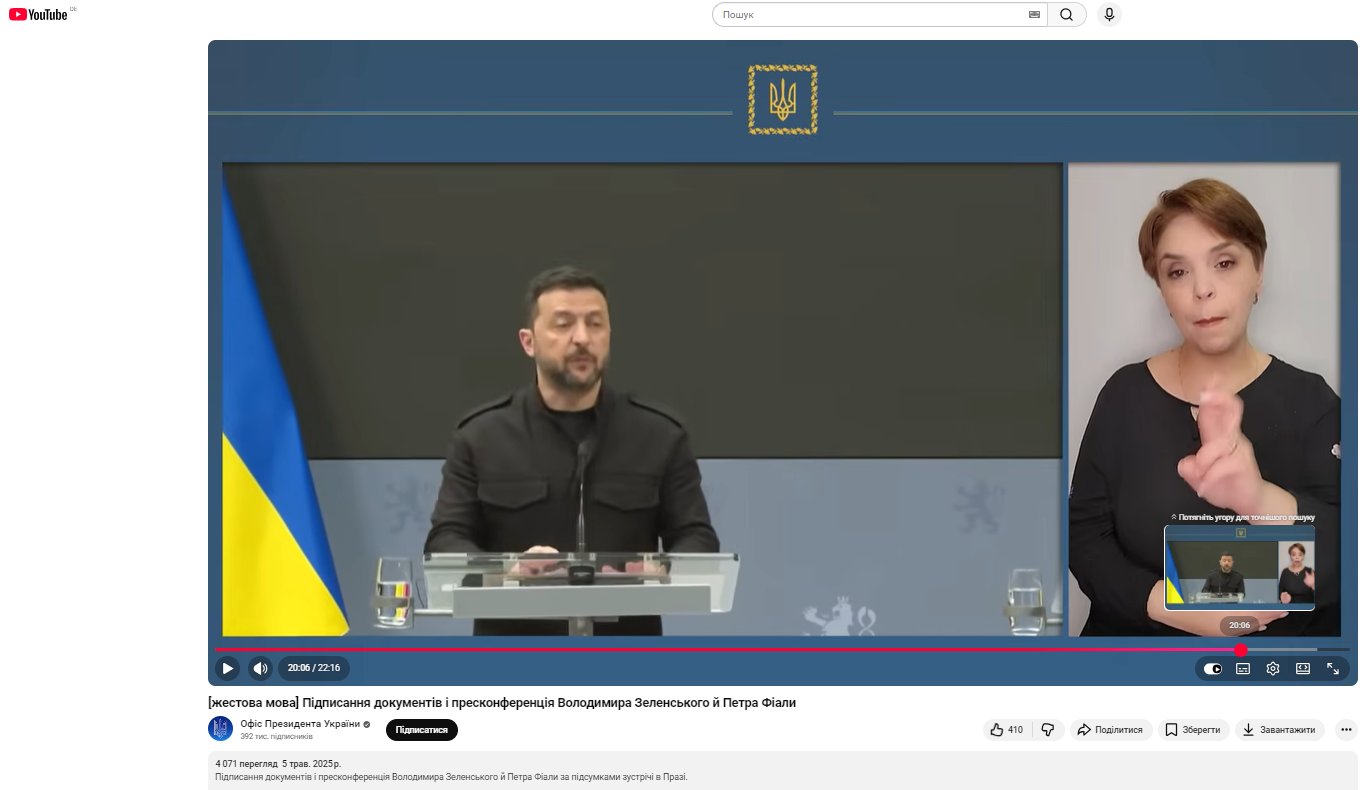
Task: Download video via Завантажити button
Action: [1279, 730]
